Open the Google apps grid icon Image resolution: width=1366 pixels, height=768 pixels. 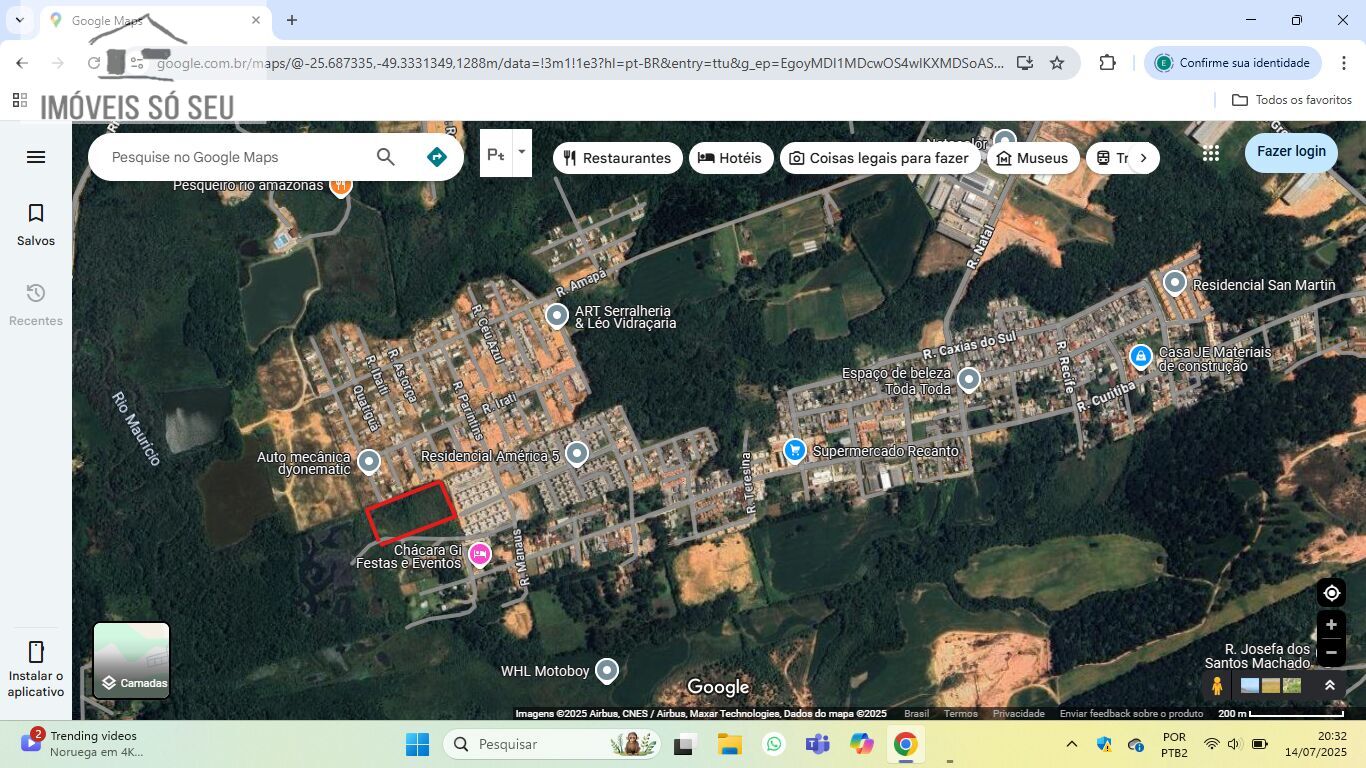point(1211,153)
